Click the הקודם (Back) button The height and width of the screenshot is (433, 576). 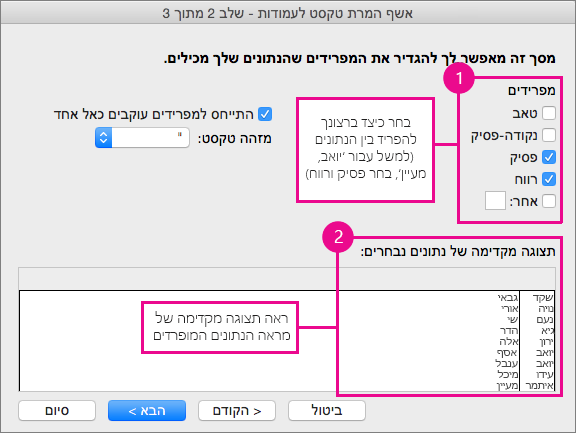click(237, 410)
